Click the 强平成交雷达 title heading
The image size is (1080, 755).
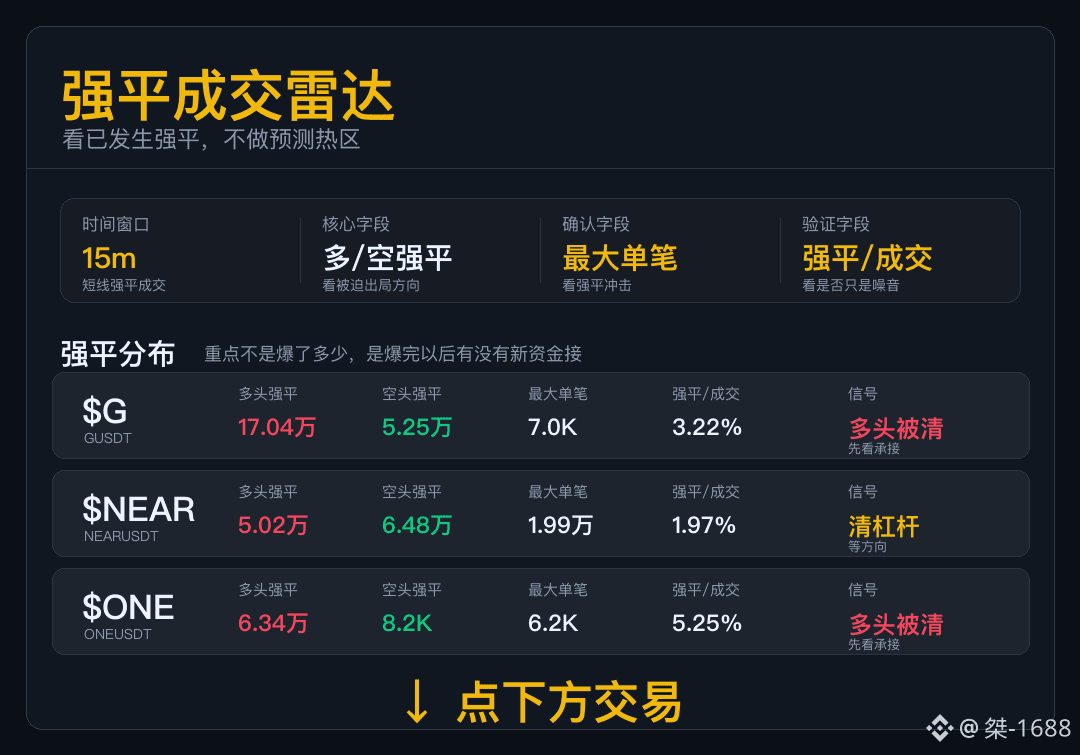click(x=228, y=96)
